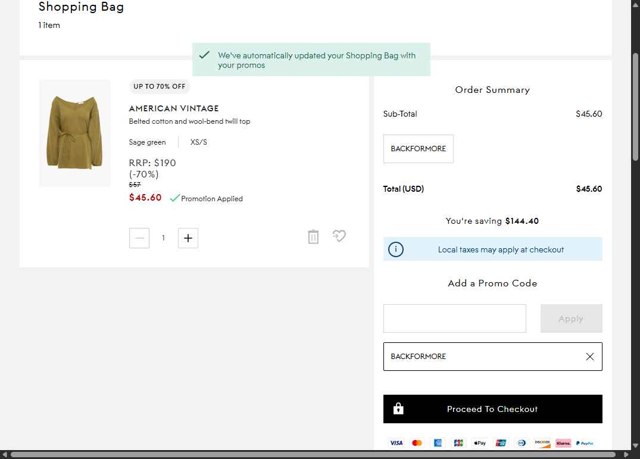This screenshot has height=459, width=640.
Task: Click the vertical scrollbar down arrow
Action: 636,446
